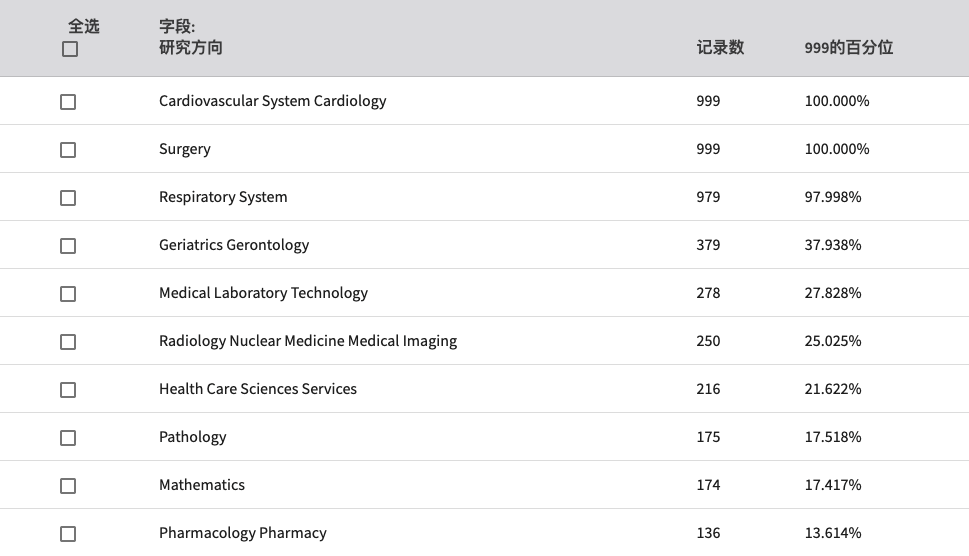969x556 pixels.
Task: Click the Pathology label text
Action: tap(193, 437)
